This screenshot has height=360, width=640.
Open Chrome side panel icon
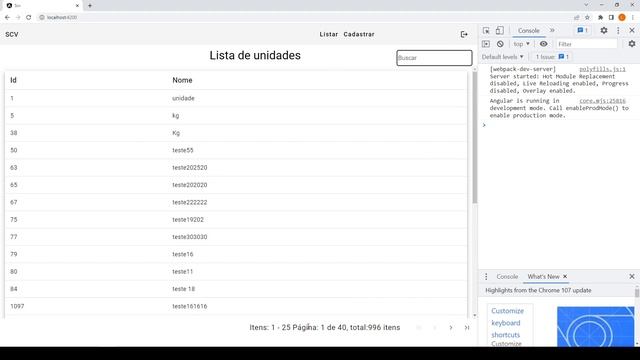(611, 17)
